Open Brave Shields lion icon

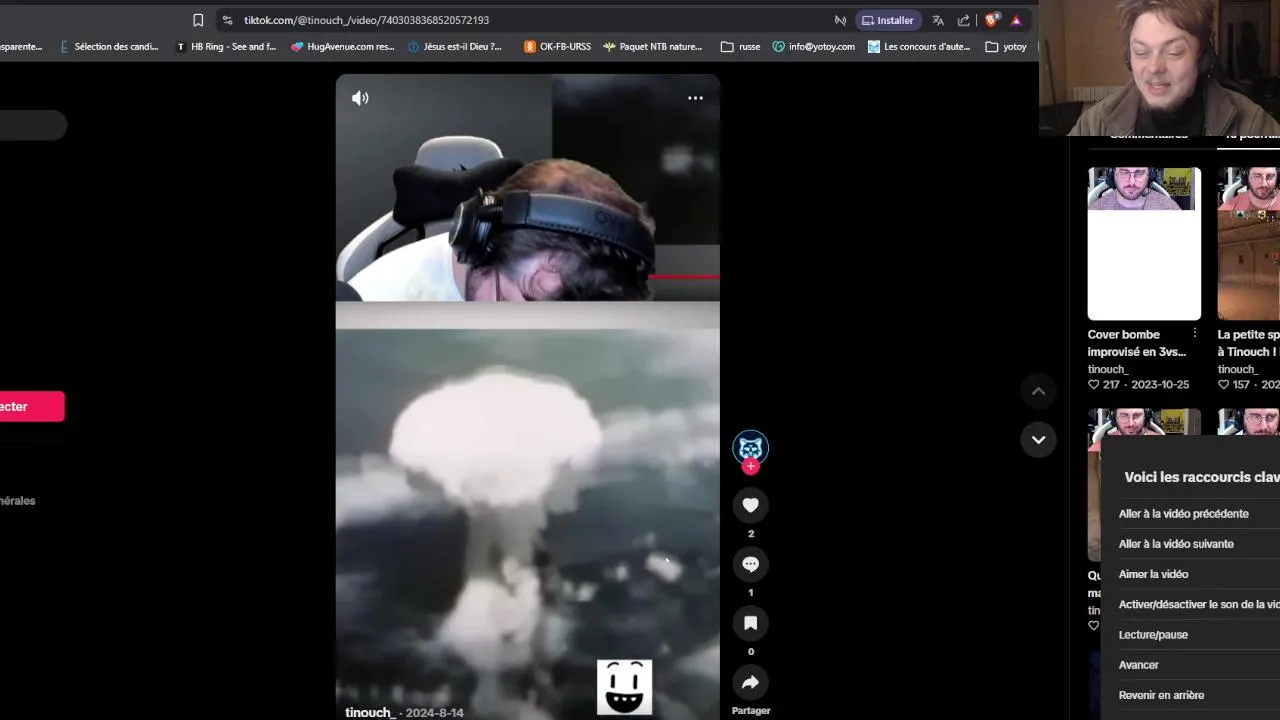tap(992, 20)
